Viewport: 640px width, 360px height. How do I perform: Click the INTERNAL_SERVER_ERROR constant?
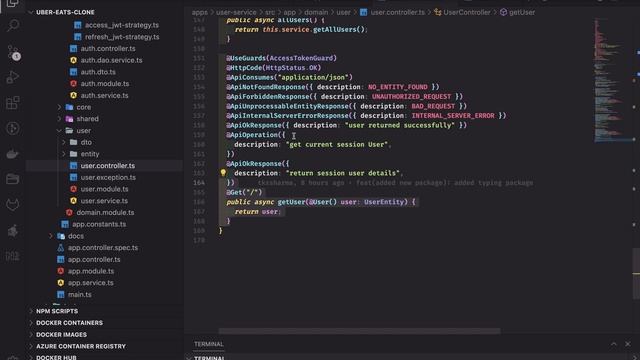[x=453, y=116]
